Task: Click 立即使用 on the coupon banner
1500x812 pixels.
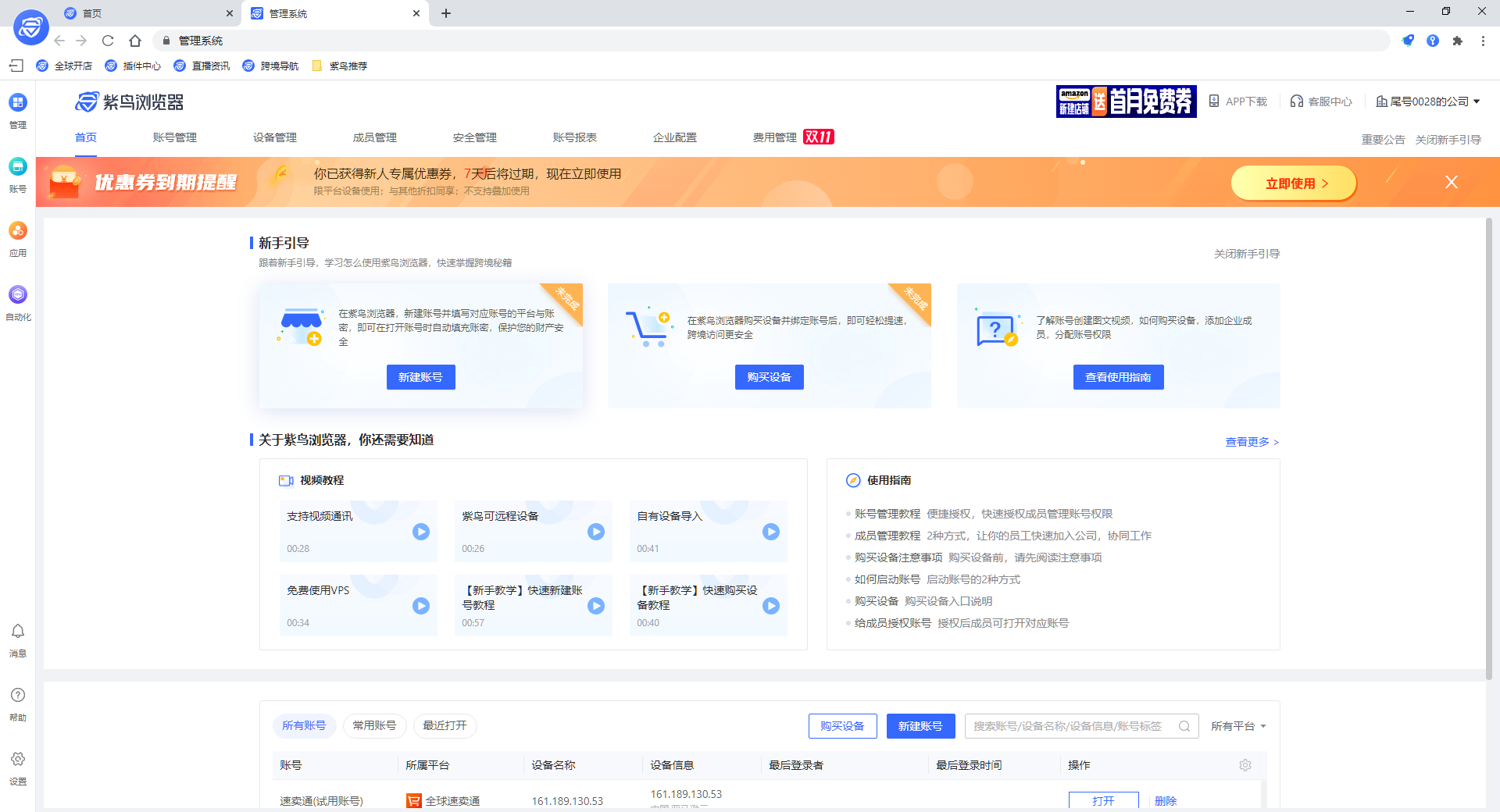Action: tap(1293, 182)
